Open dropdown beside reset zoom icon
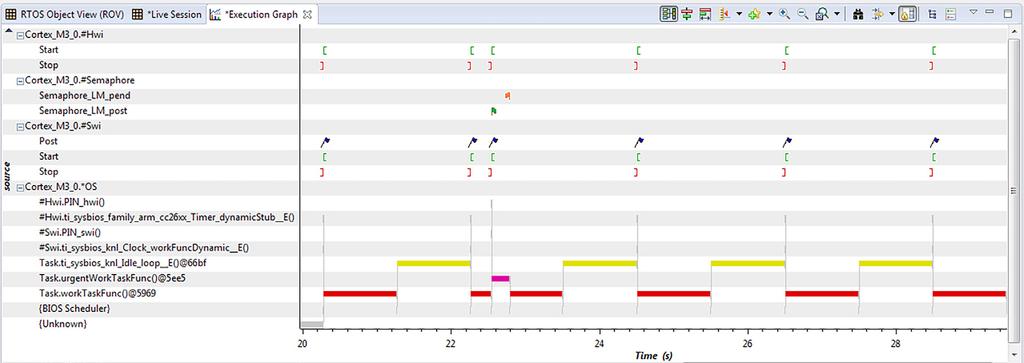The width and height of the screenshot is (1024, 363). click(x=837, y=14)
